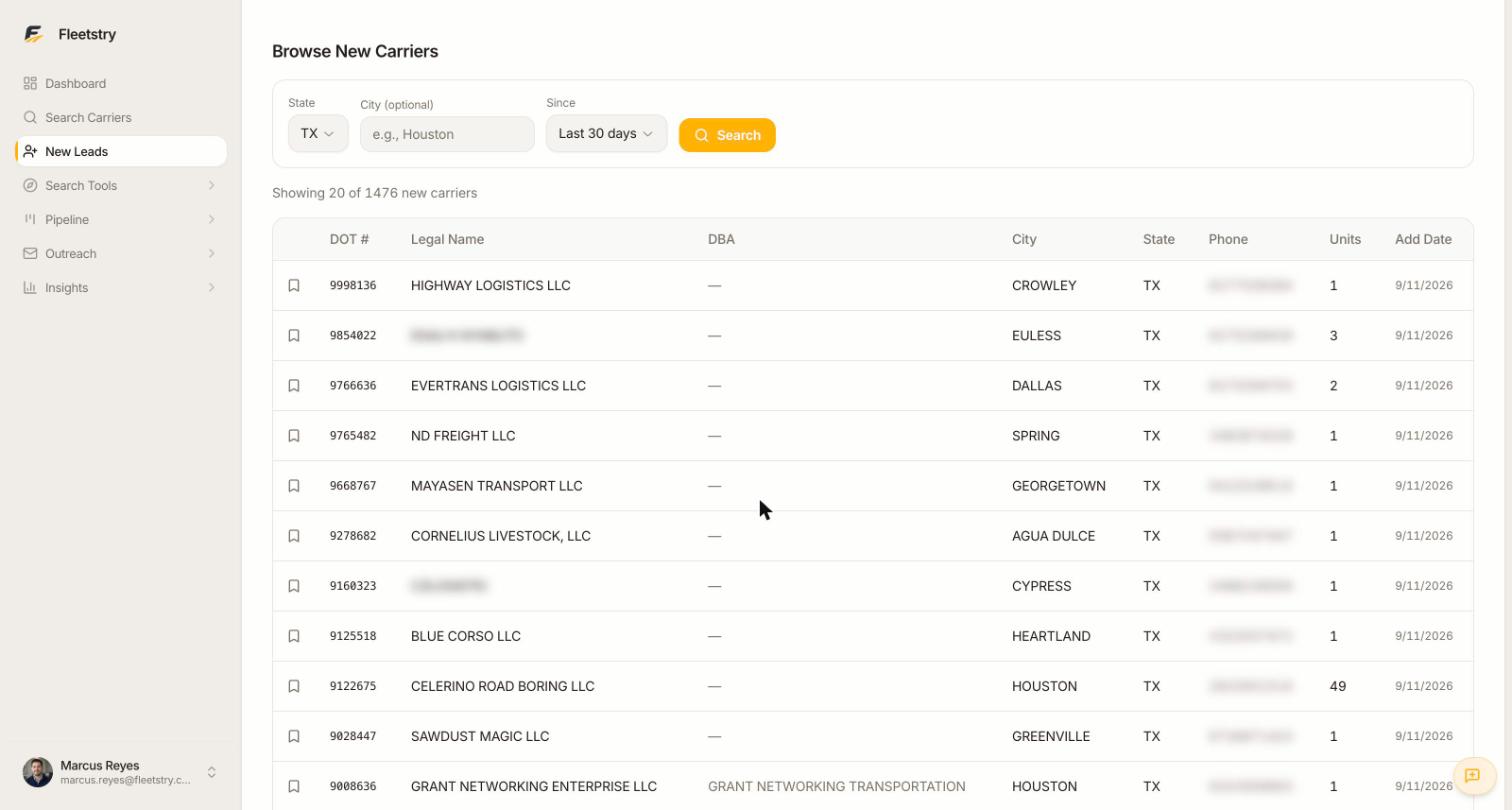Viewport: 1512px width, 810px height.
Task: Select GRANT NETWORKING TRANSPORTATION DBA text
Action: [x=837, y=786]
